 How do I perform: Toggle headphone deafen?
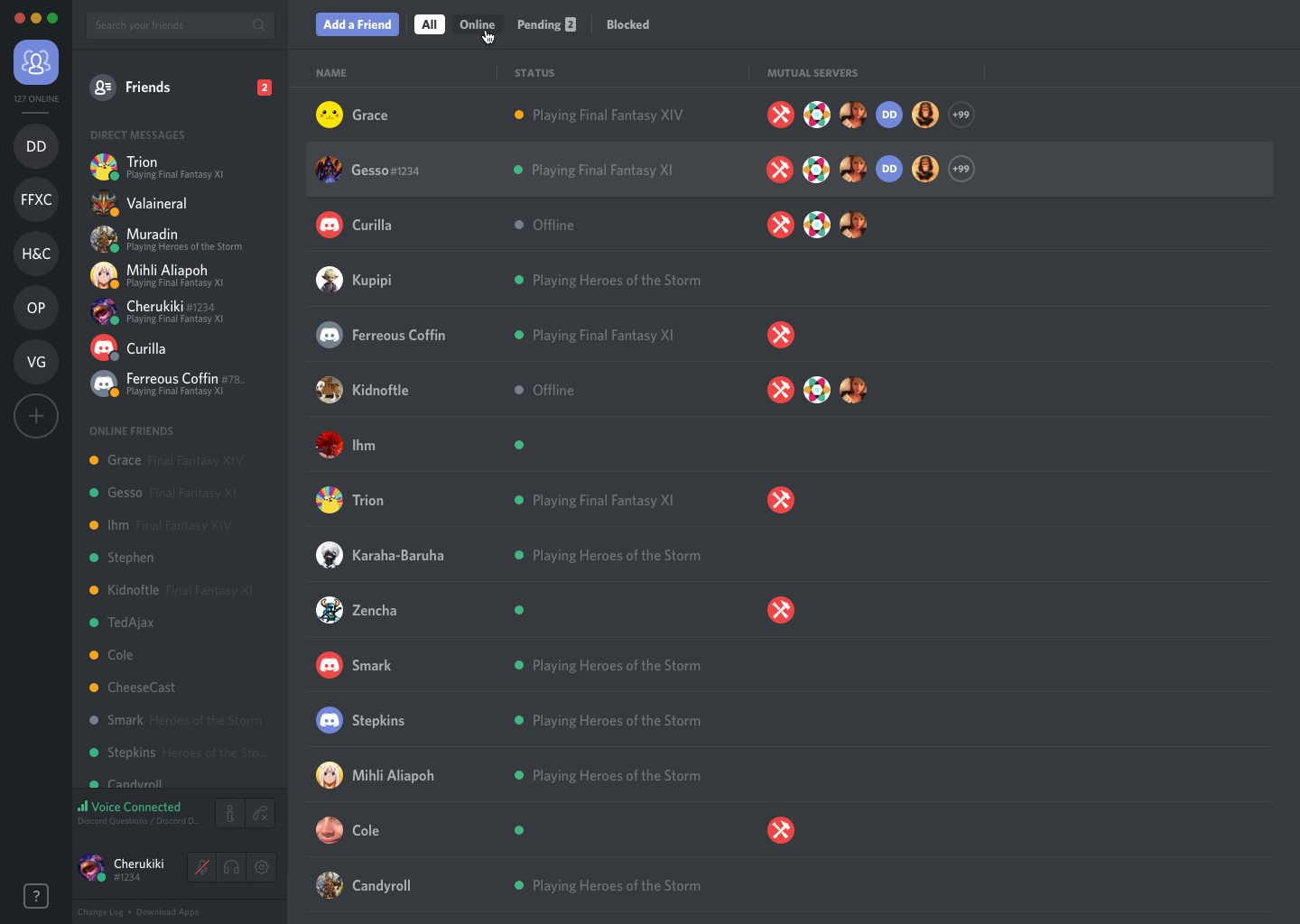232,867
